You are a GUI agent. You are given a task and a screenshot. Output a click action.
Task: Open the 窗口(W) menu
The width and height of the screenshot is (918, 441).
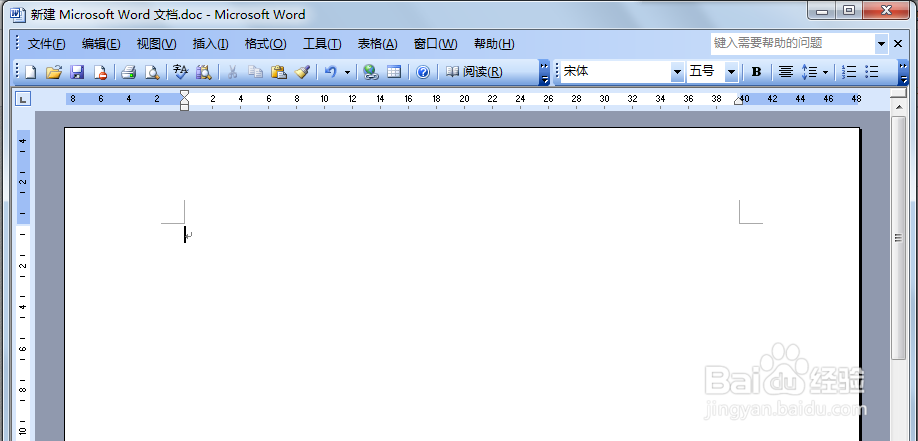[436, 44]
